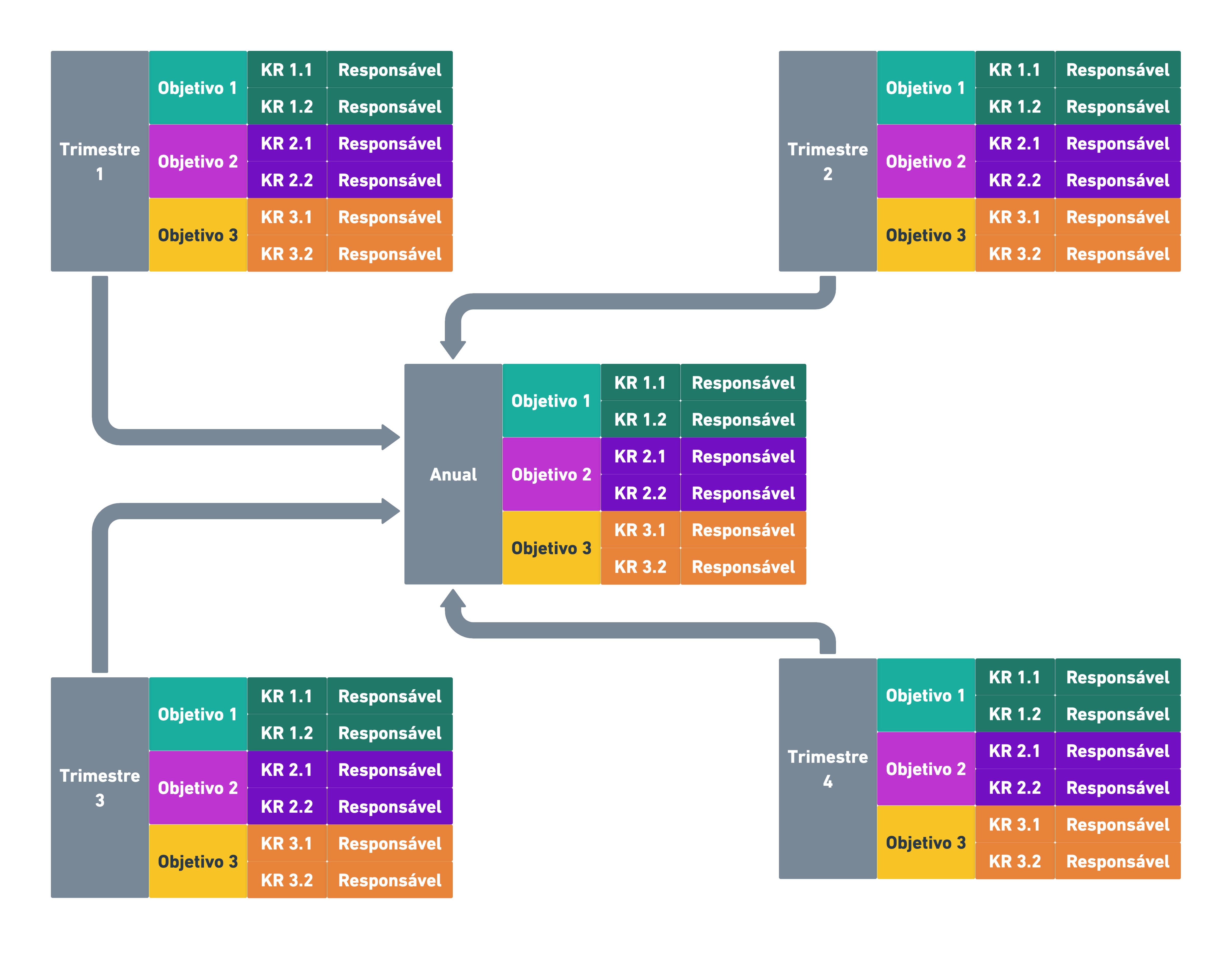Click KR 1.1 in Trimestre 1
The image size is (1232, 975).
click(287, 69)
